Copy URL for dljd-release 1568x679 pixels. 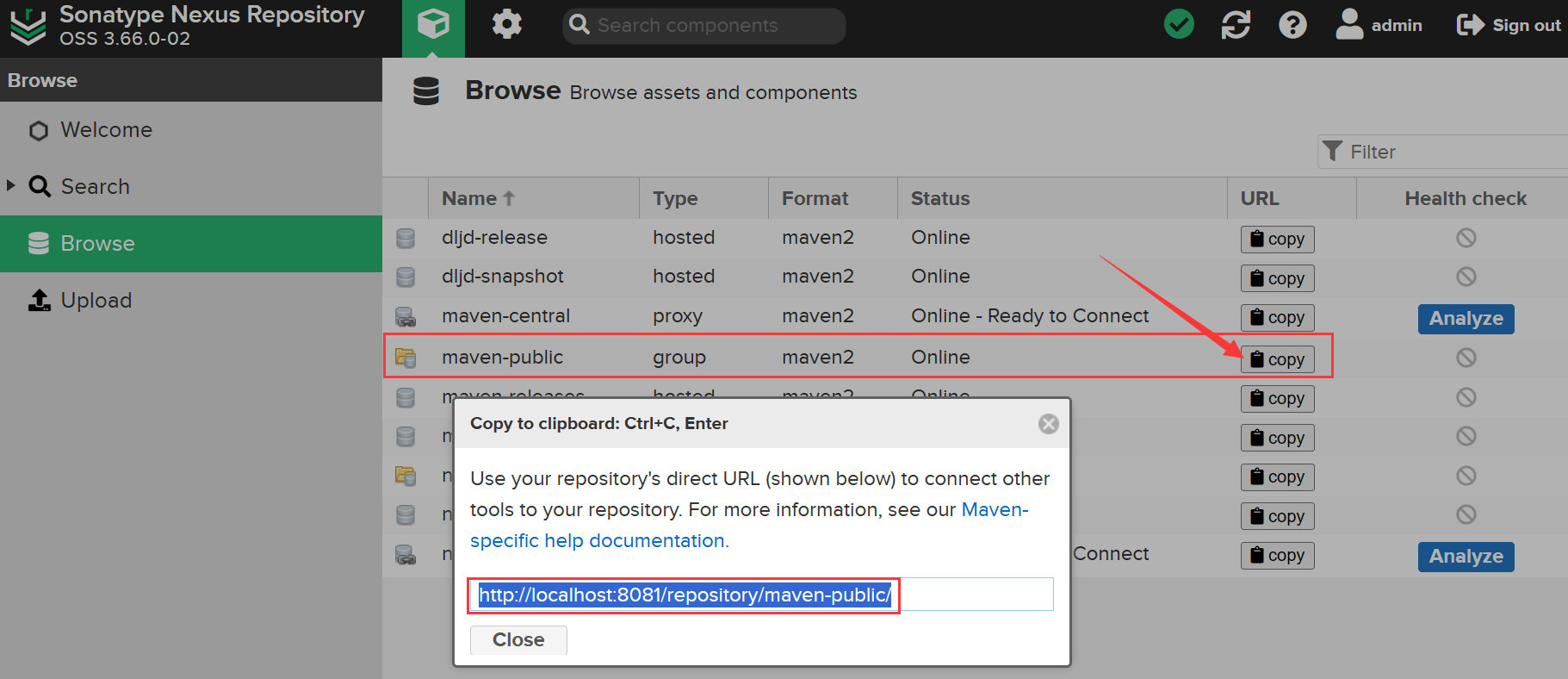[x=1277, y=239]
